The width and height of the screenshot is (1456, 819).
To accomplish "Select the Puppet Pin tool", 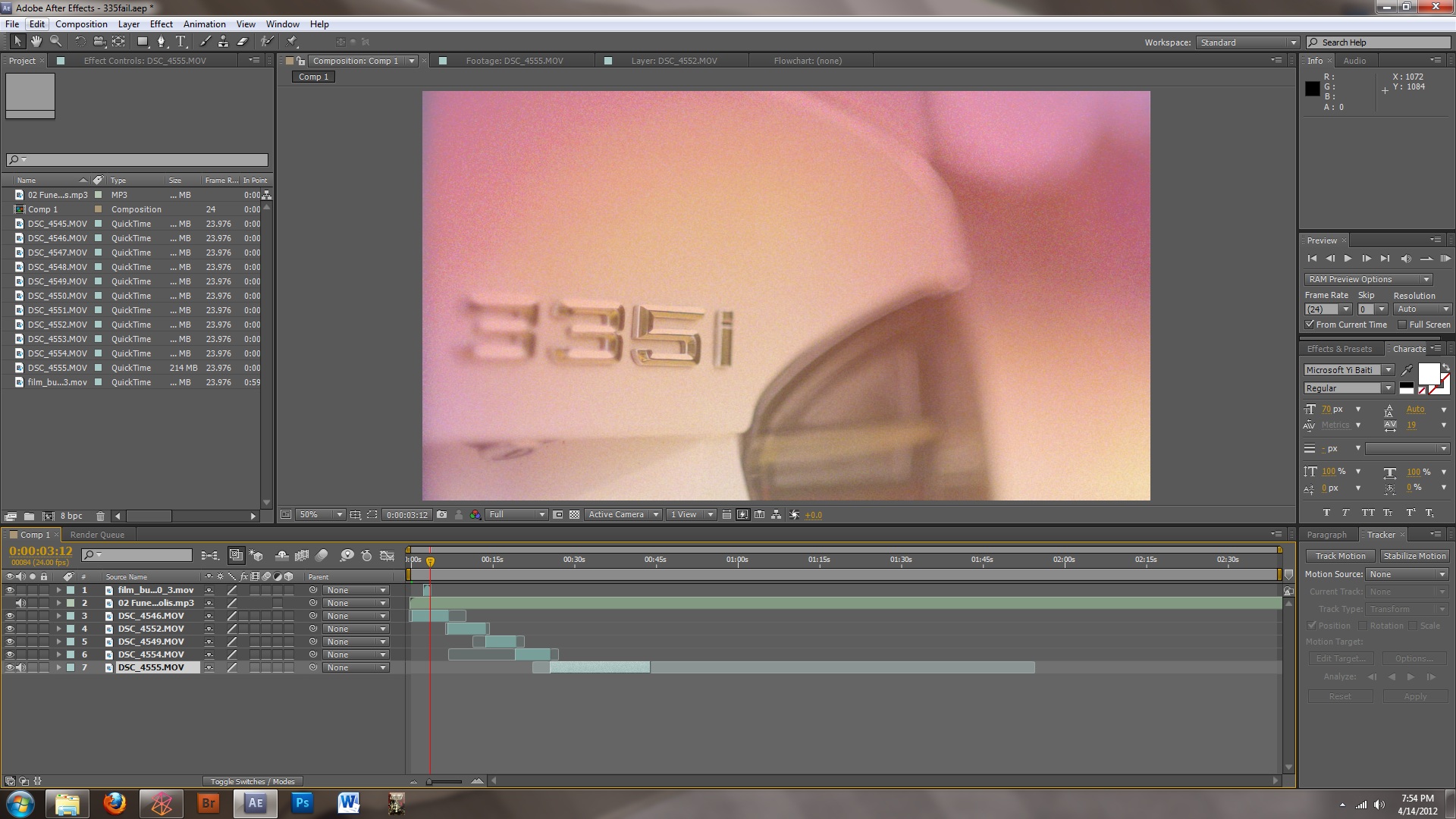I will pos(292,42).
